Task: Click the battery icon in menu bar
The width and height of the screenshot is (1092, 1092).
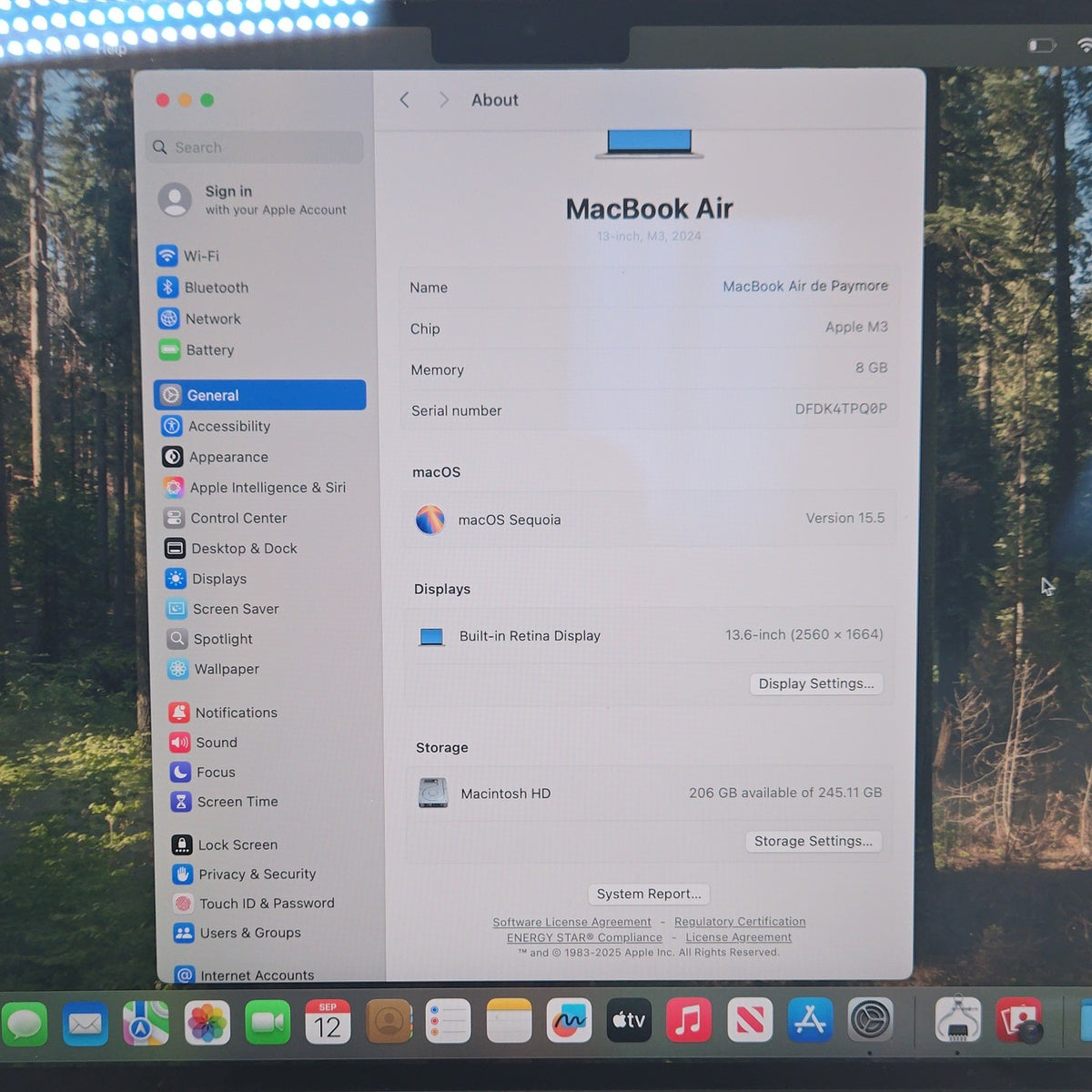Action: 1041,45
